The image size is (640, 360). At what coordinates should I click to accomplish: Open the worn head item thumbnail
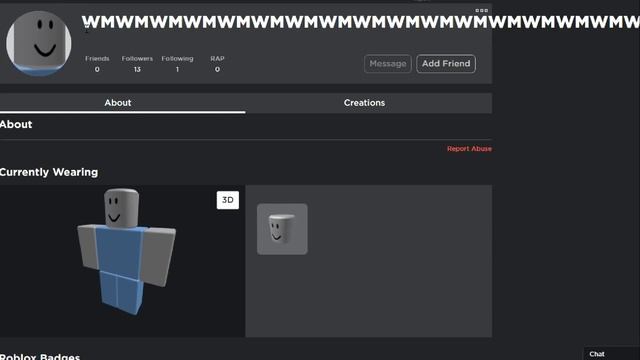pos(282,229)
